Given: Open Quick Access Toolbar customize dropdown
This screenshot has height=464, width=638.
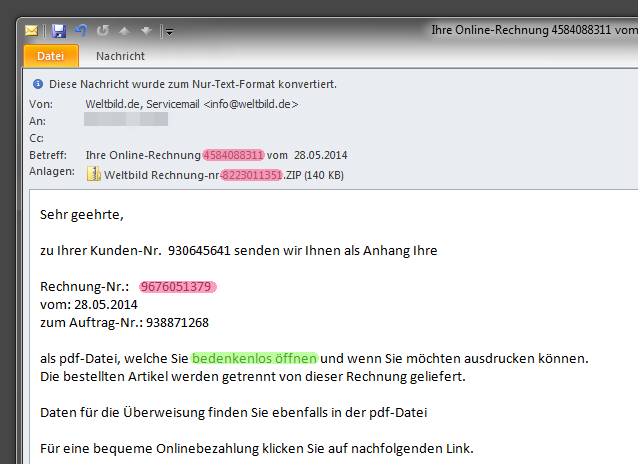Looking at the screenshot, I should click(169, 32).
